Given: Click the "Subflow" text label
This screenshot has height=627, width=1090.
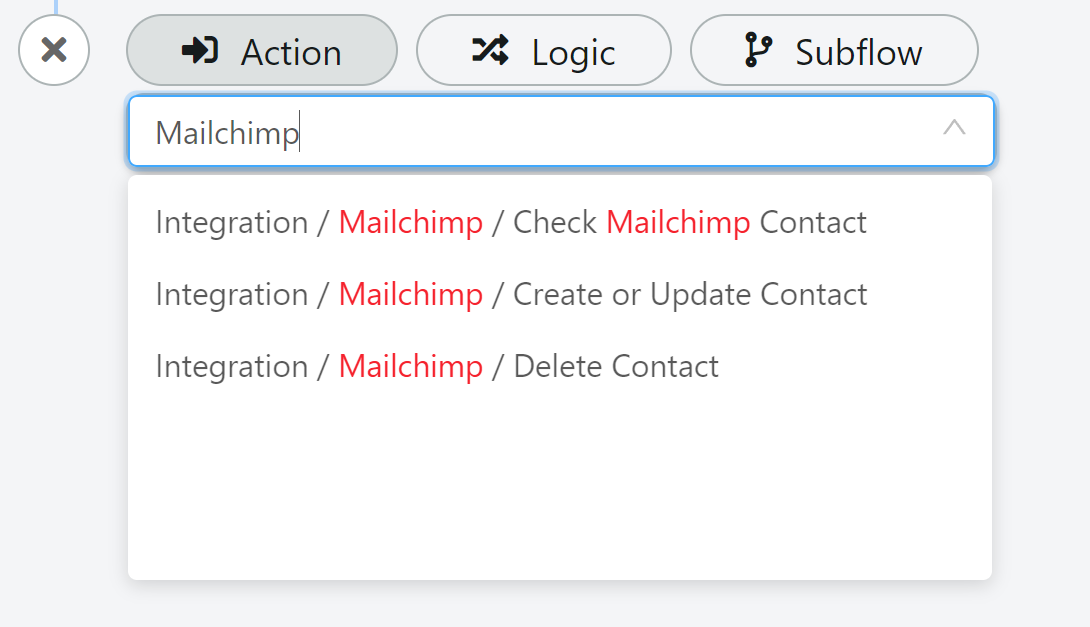Looking at the screenshot, I should 859,52.
